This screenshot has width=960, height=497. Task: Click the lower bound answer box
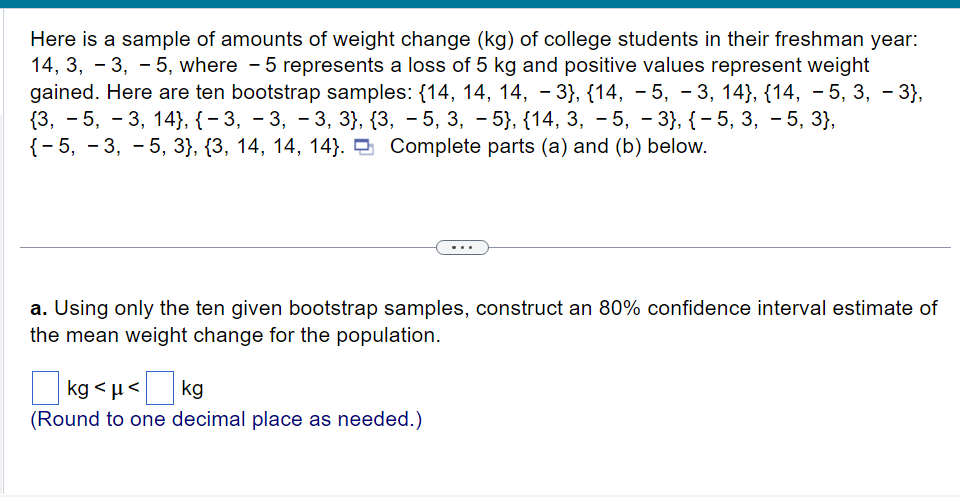click(x=44, y=385)
